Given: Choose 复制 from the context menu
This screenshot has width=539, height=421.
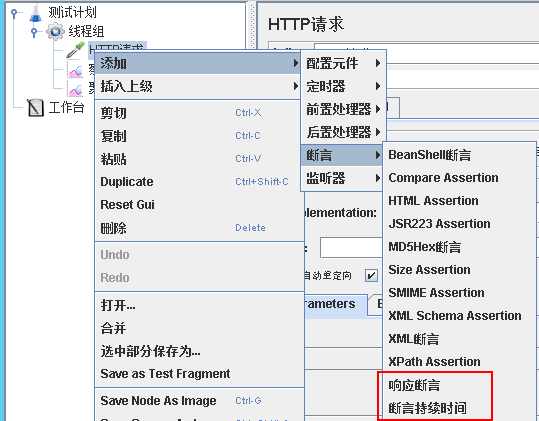Looking at the screenshot, I should pyautogui.click(x=199, y=136).
